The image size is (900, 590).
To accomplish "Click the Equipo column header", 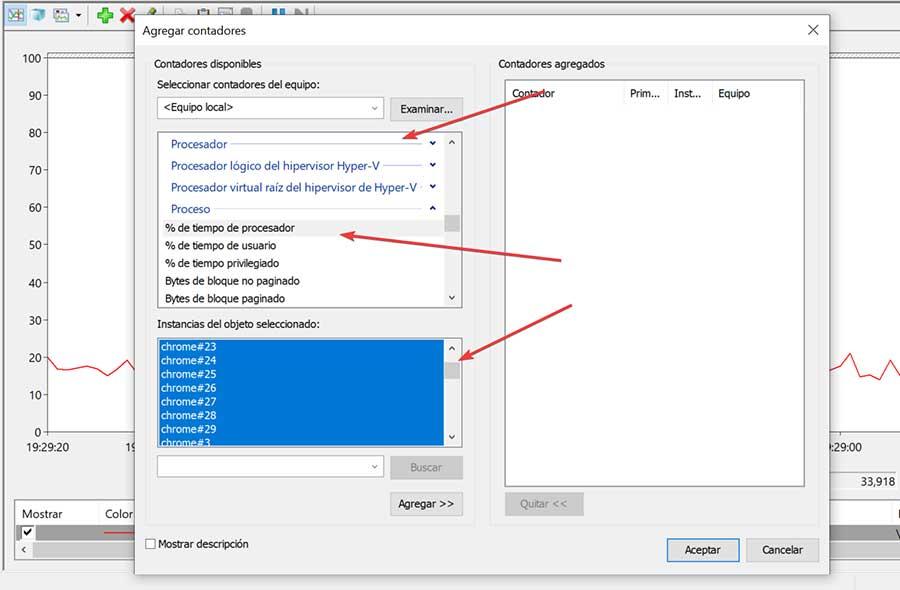I will tap(757, 94).
